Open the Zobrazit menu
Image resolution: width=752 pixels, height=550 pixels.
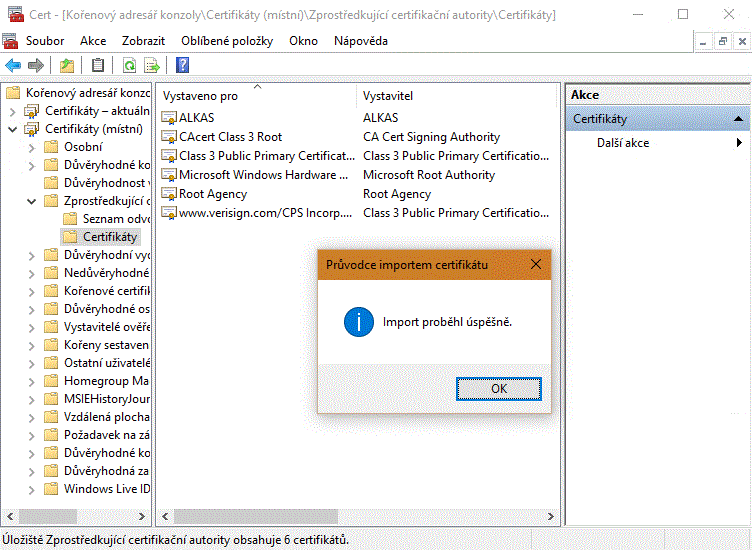pyautogui.click(x=143, y=41)
